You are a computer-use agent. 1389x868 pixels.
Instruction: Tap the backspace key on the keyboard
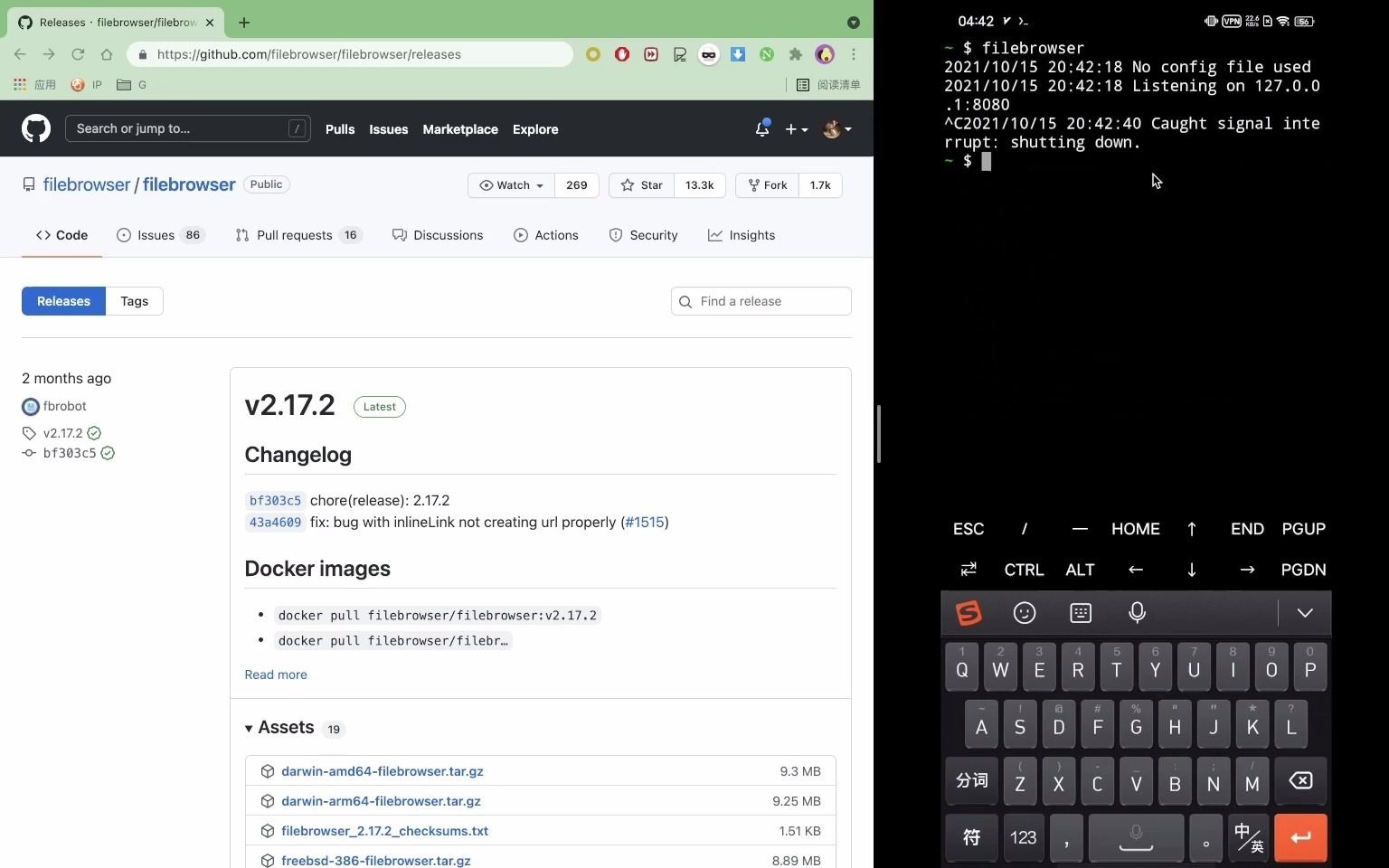click(1300, 781)
